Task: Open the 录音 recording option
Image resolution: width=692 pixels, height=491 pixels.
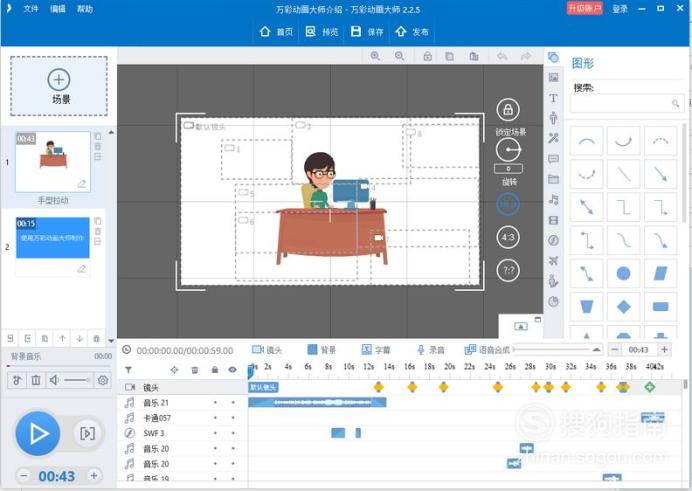Action: point(431,350)
